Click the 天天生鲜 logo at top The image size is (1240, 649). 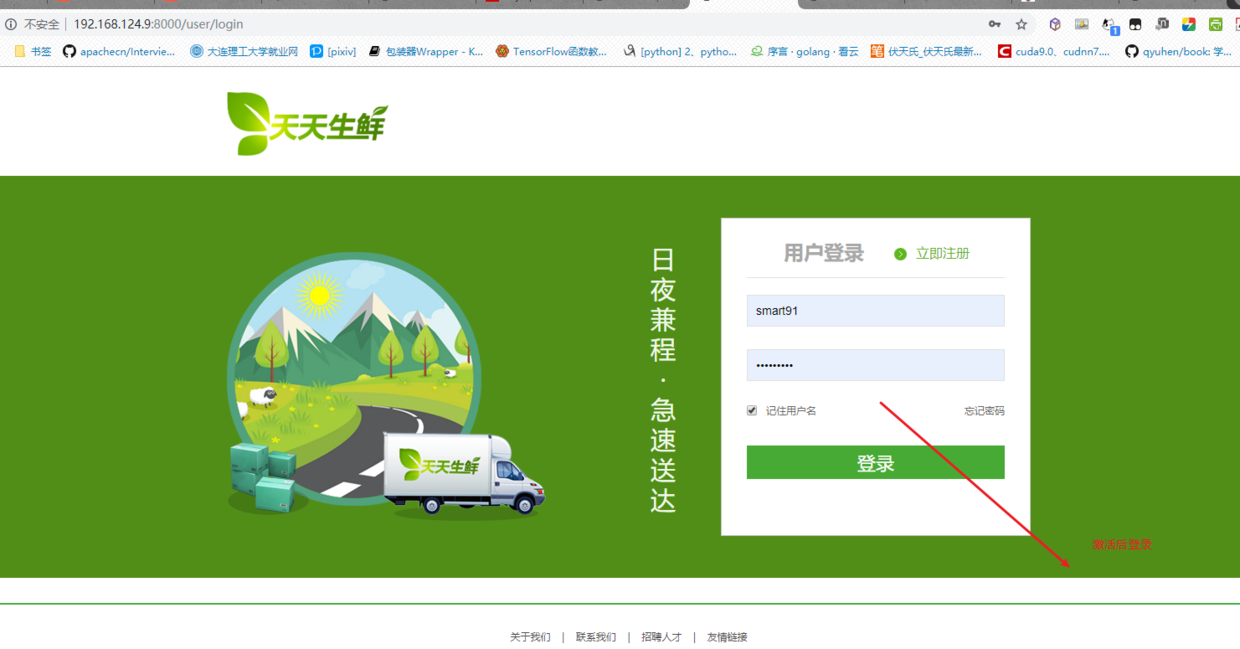(x=306, y=124)
